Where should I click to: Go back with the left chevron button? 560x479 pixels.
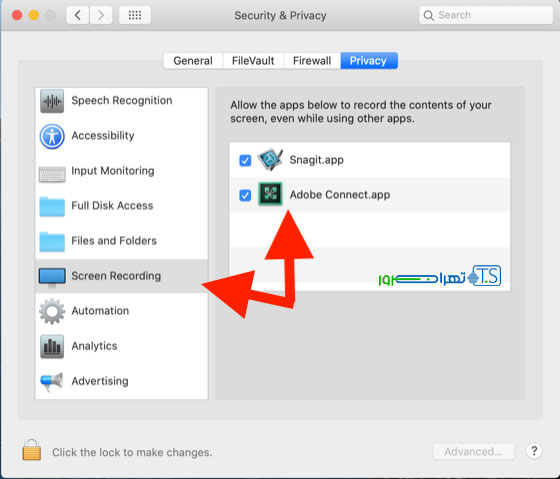click(x=78, y=15)
